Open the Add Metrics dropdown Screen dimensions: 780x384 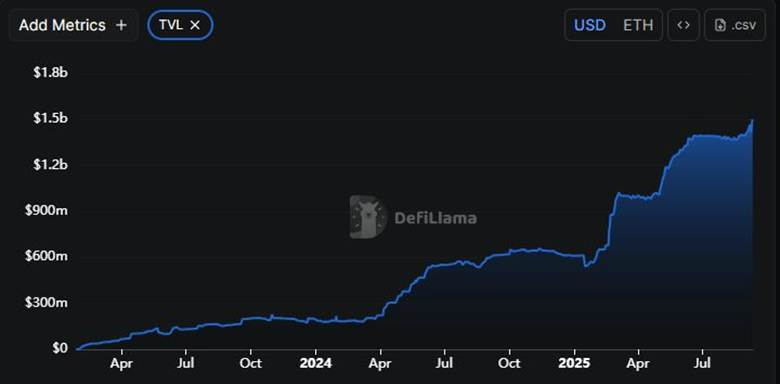tap(73, 25)
